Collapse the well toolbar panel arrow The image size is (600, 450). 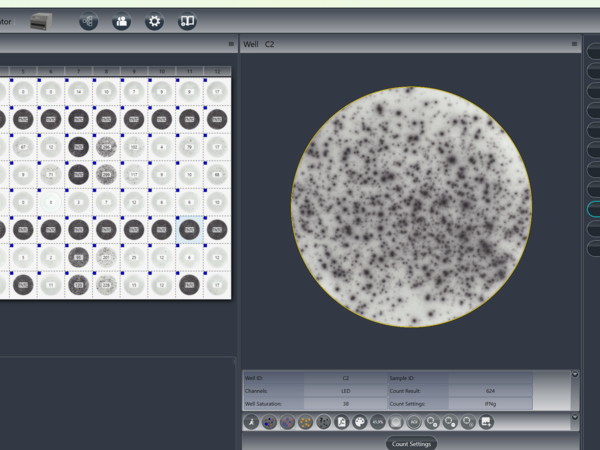(575, 416)
